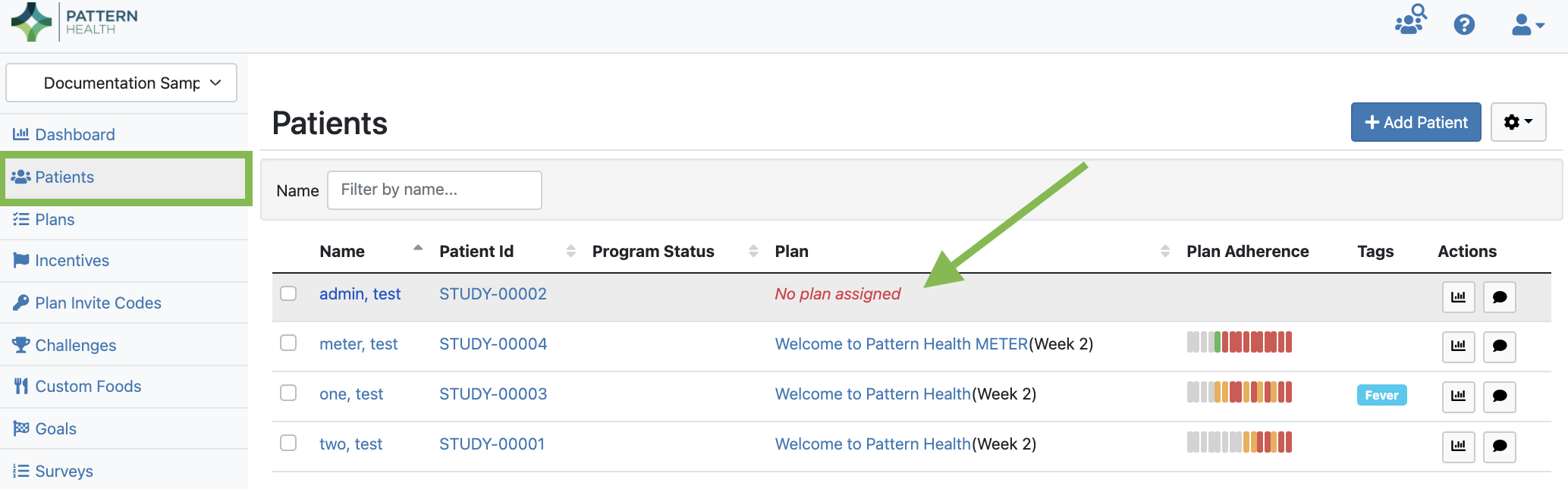Focus the Filter by name field

pyautogui.click(x=434, y=190)
